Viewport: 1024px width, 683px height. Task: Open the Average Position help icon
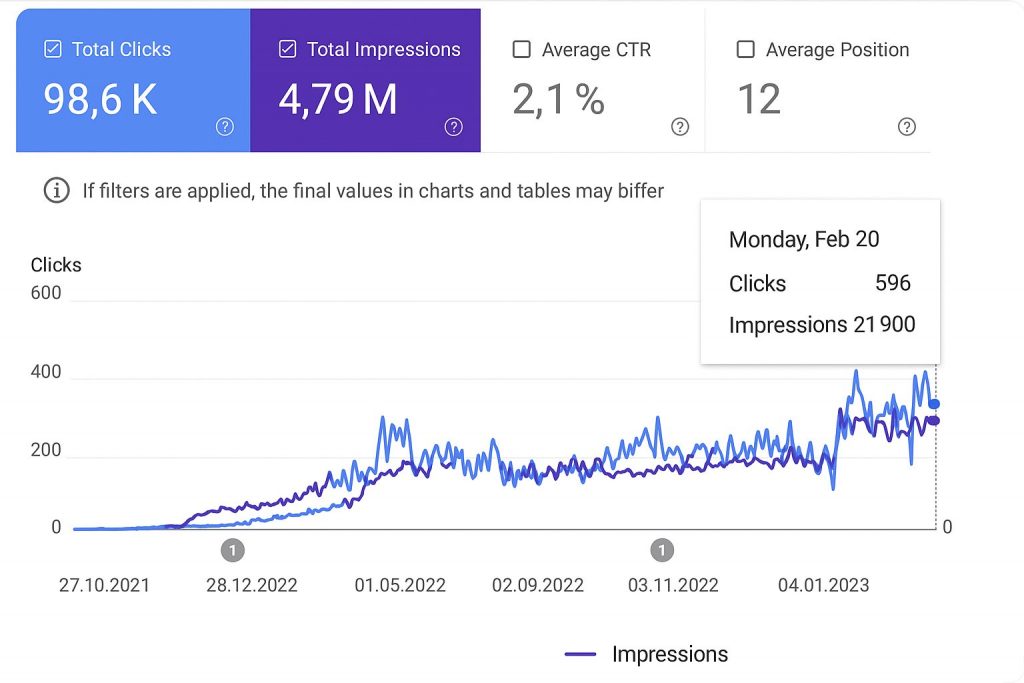point(907,126)
